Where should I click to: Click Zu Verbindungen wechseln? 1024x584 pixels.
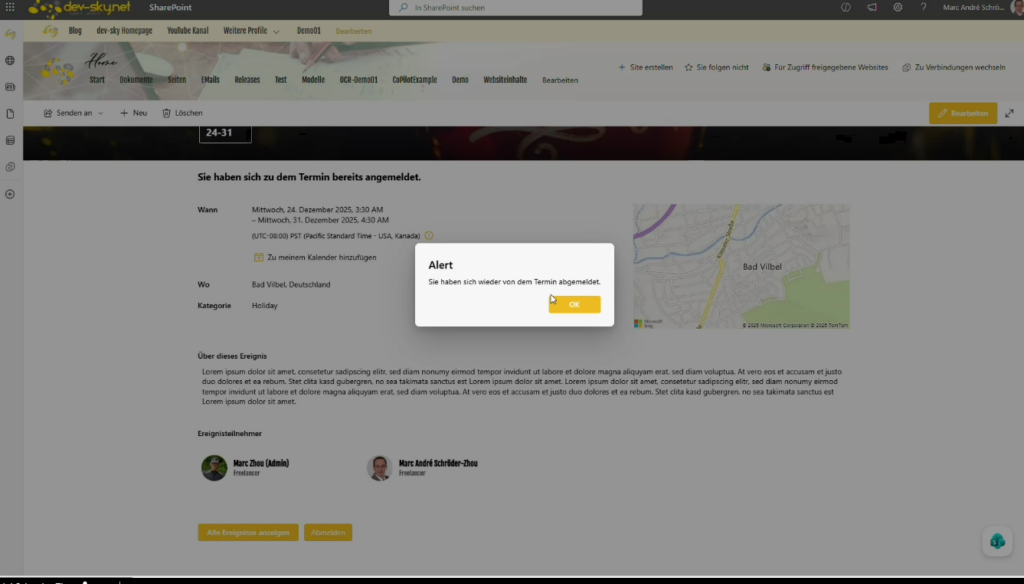953,67
